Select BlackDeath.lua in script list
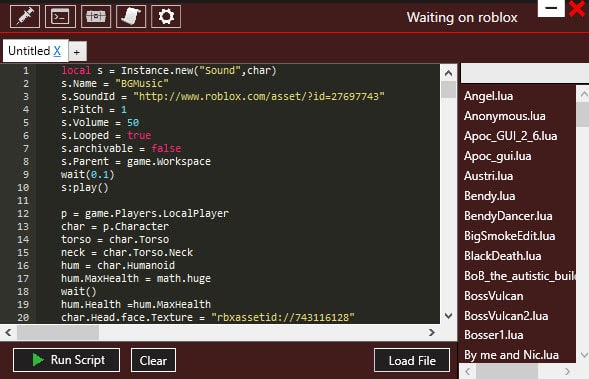 (503, 256)
